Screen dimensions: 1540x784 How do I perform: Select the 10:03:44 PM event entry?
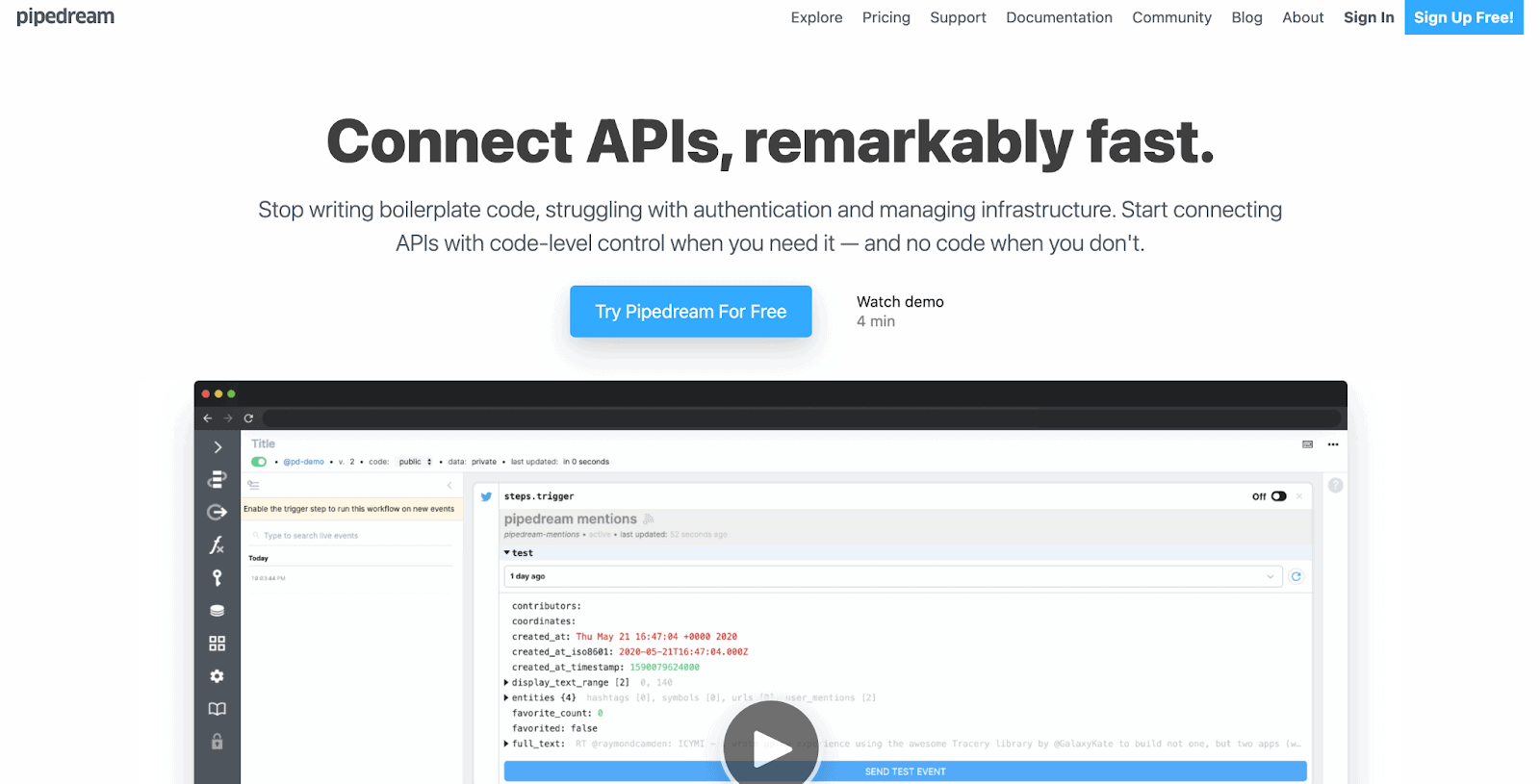(x=269, y=578)
